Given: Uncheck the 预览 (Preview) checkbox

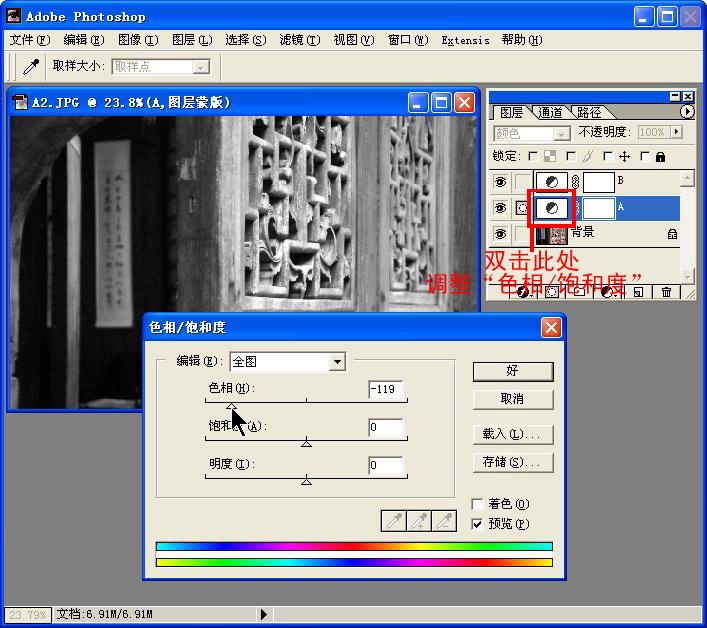Looking at the screenshot, I should click(478, 523).
